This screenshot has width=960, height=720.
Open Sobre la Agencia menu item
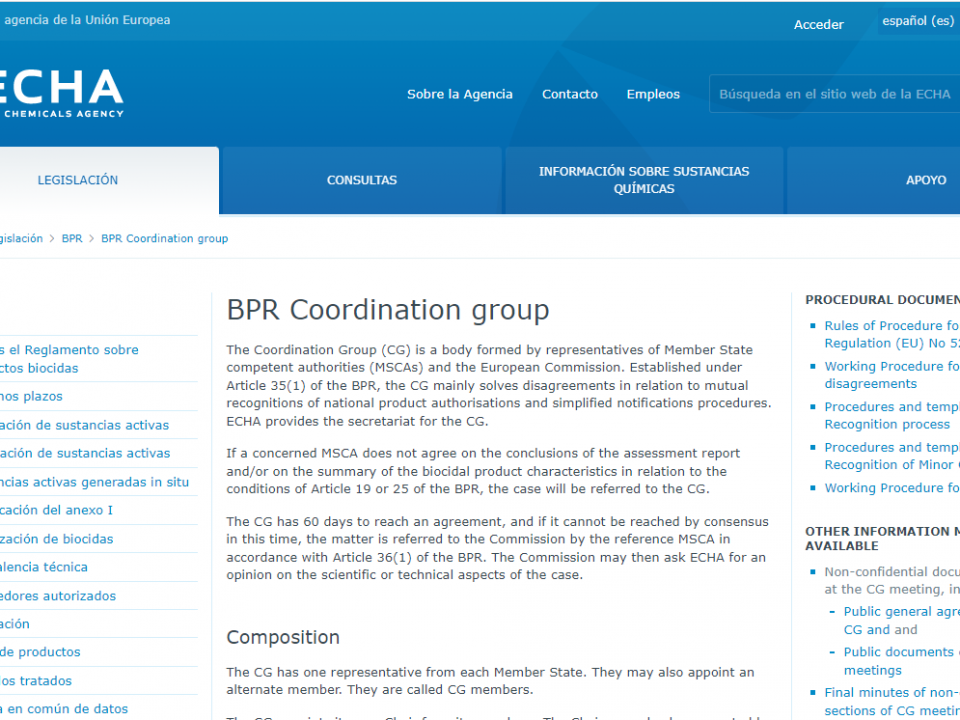[459, 94]
